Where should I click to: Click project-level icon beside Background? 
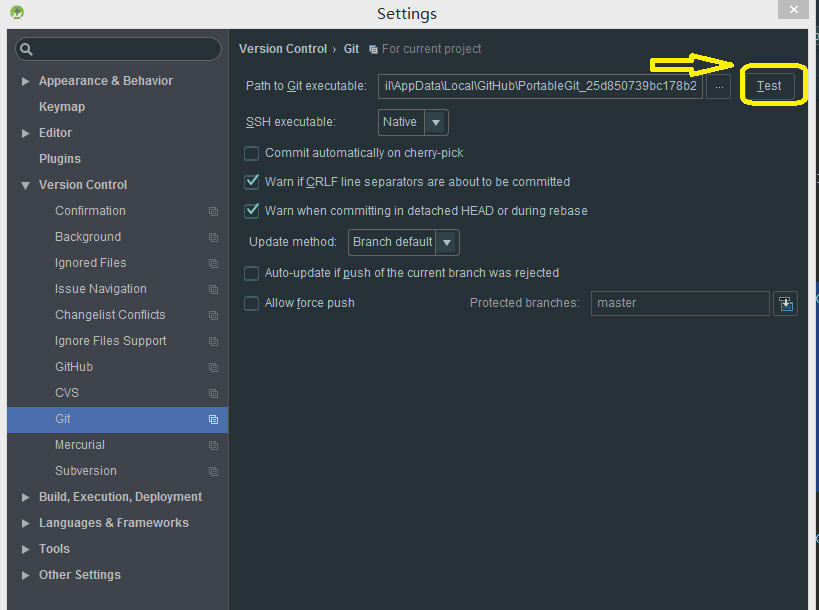213,238
